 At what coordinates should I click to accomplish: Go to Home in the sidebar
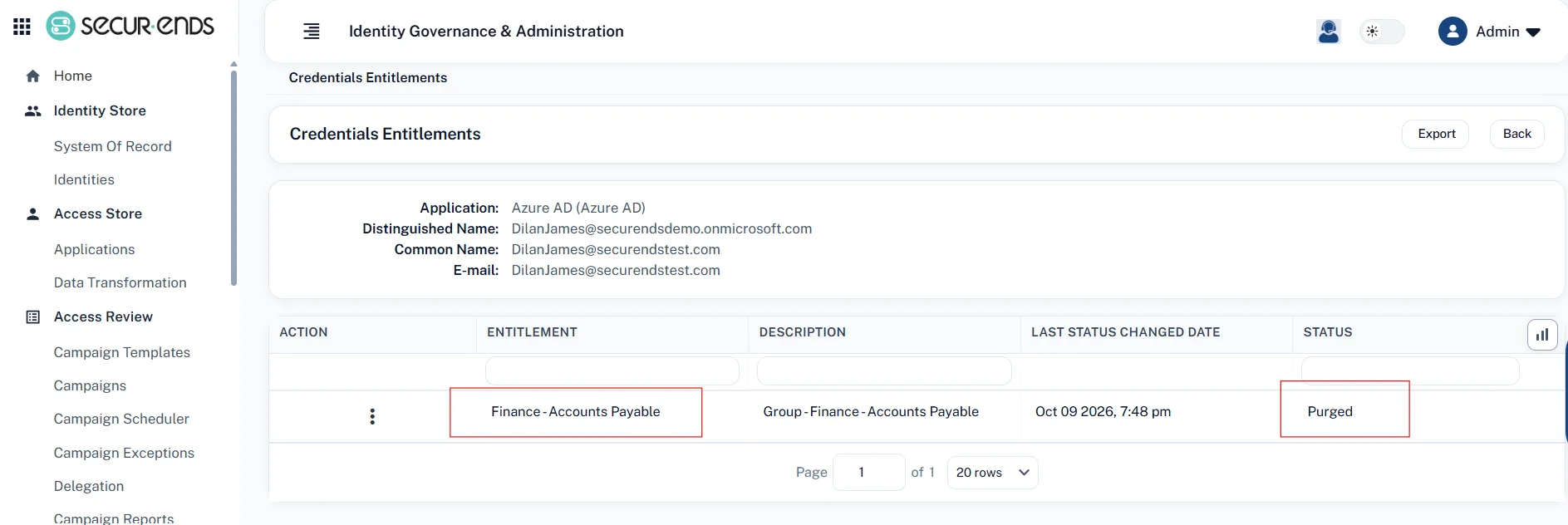[x=73, y=76]
